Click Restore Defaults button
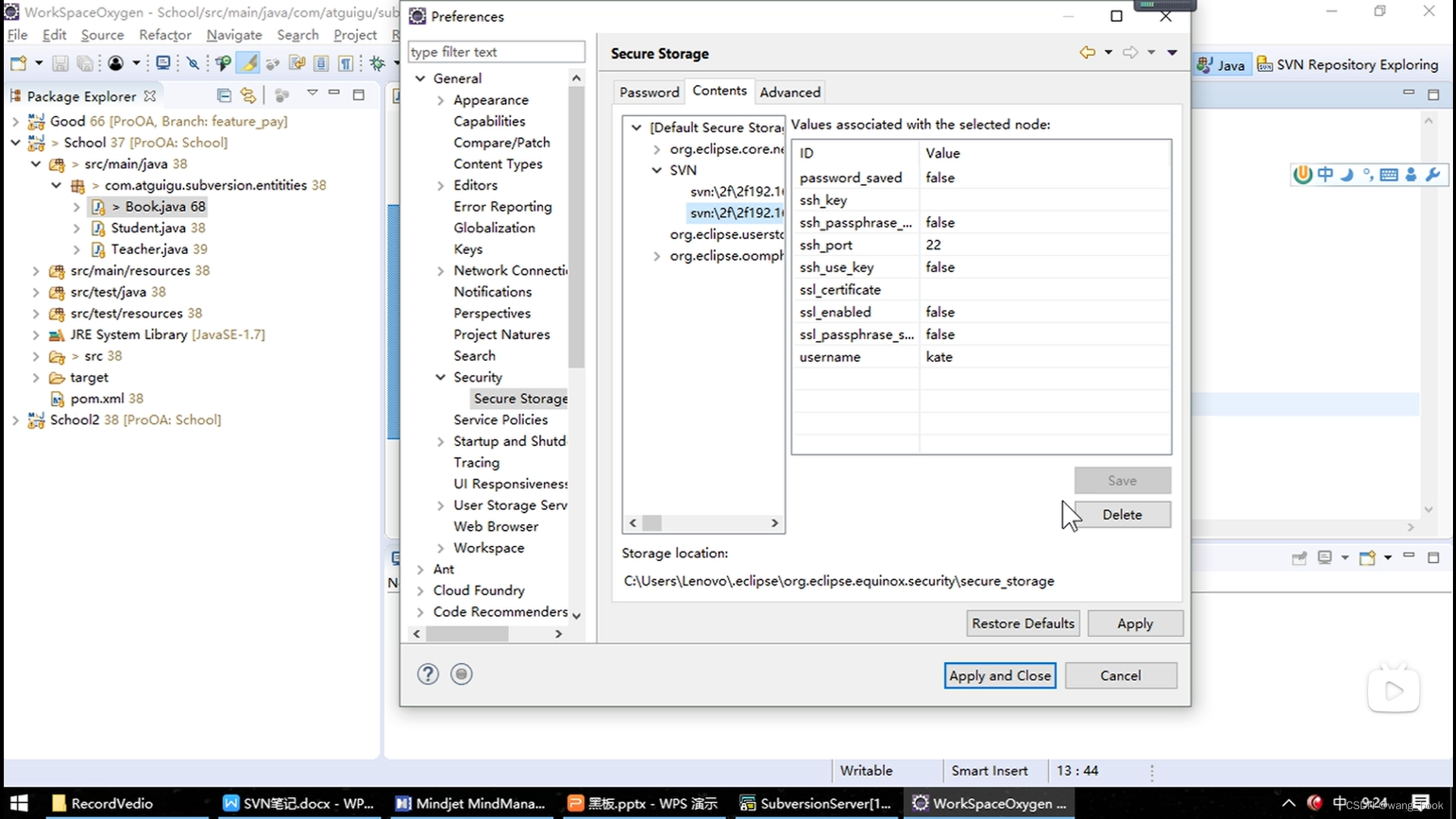 click(1023, 623)
